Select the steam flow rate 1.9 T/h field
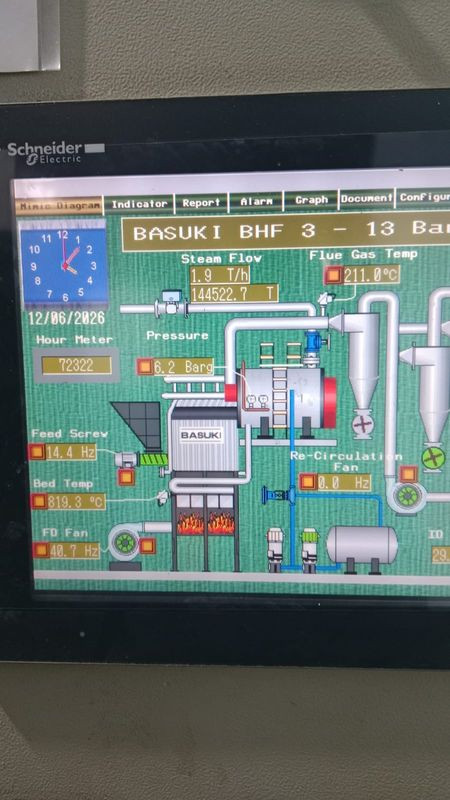 220,276
